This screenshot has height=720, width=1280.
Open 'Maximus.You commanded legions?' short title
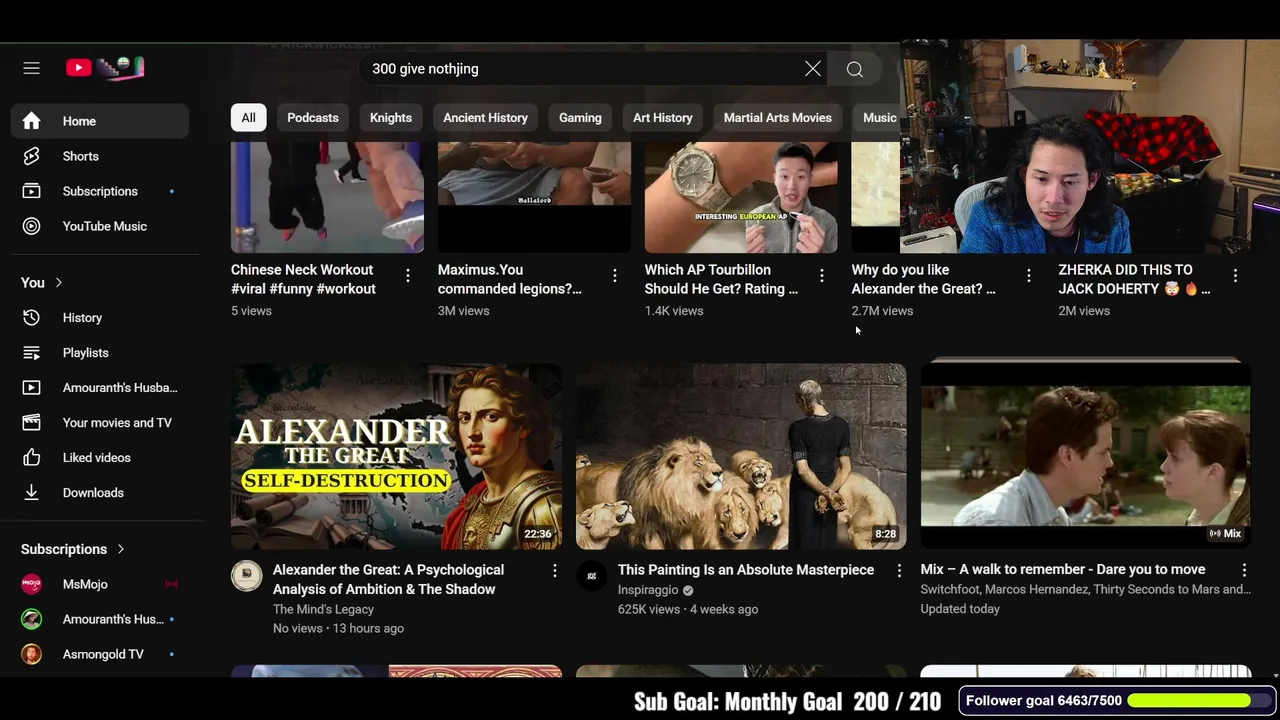[x=510, y=279]
